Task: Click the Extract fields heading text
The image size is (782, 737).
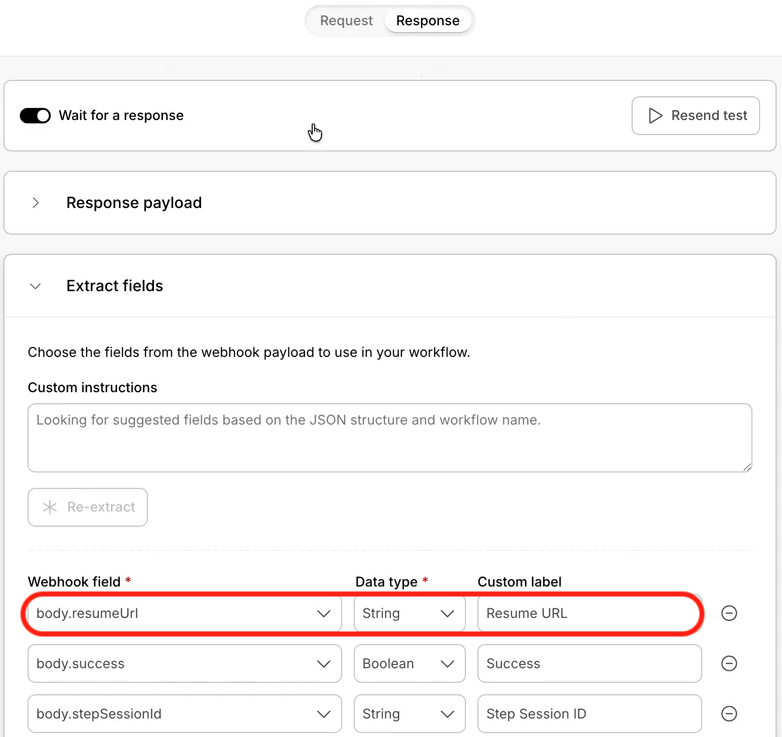Action: [x=115, y=286]
